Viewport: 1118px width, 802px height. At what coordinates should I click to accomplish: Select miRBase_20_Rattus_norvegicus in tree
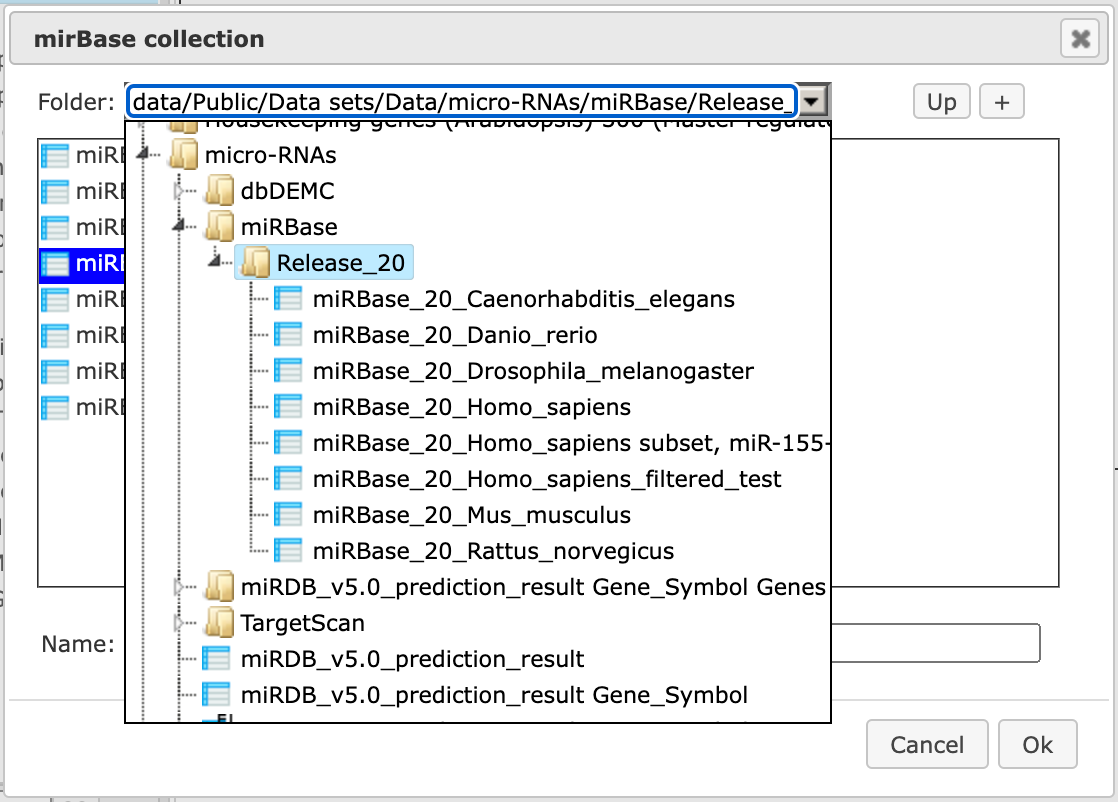click(493, 551)
